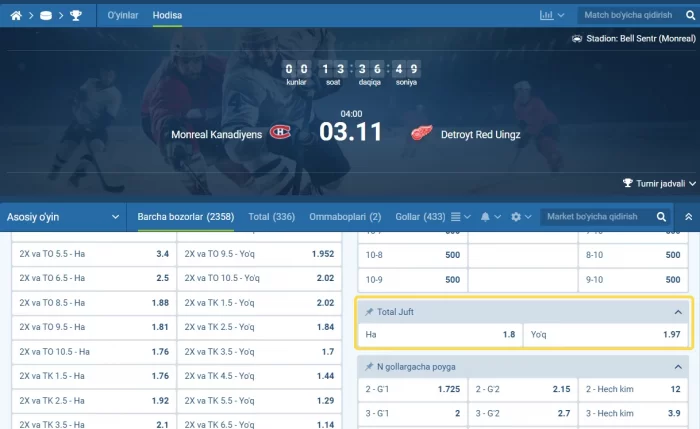The image size is (700, 429).
Task: Open chevron next to gear icon
Action: coord(528,217)
